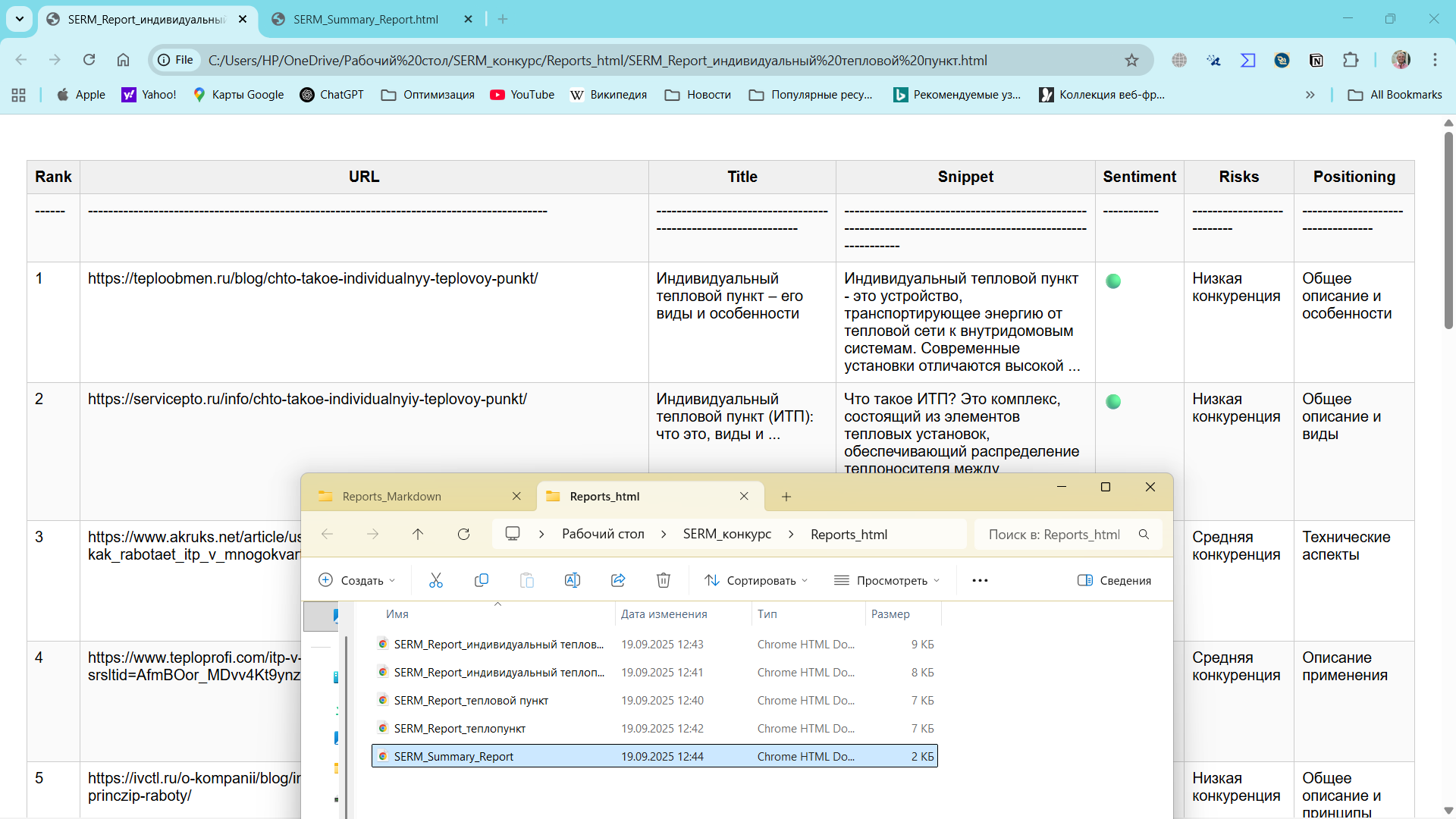Screen dimensions: 1456x819
Task: Go up one folder in Explorer
Action: click(x=418, y=535)
